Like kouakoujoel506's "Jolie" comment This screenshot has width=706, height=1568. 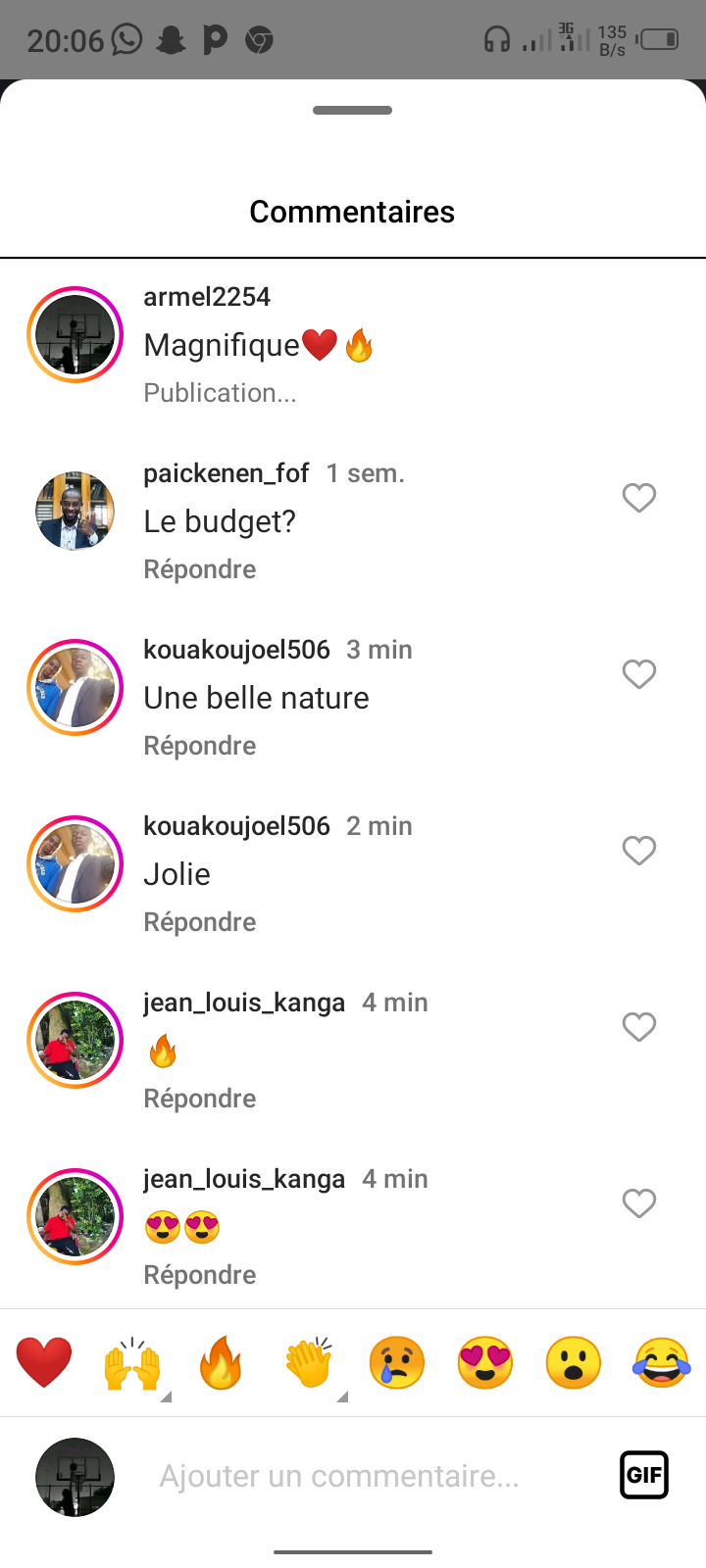coord(639,851)
